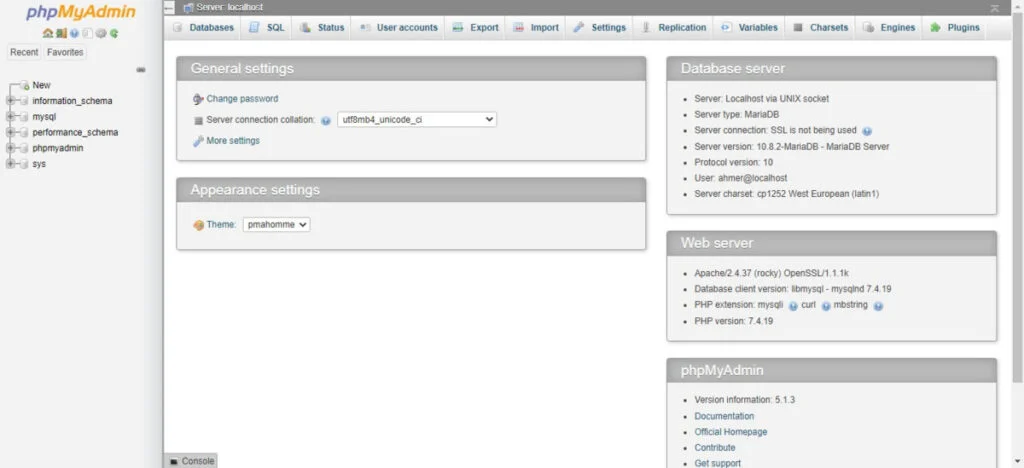The width and height of the screenshot is (1024, 468).
Task: Click the Favorites button in the sidebar
Action: pos(65,52)
